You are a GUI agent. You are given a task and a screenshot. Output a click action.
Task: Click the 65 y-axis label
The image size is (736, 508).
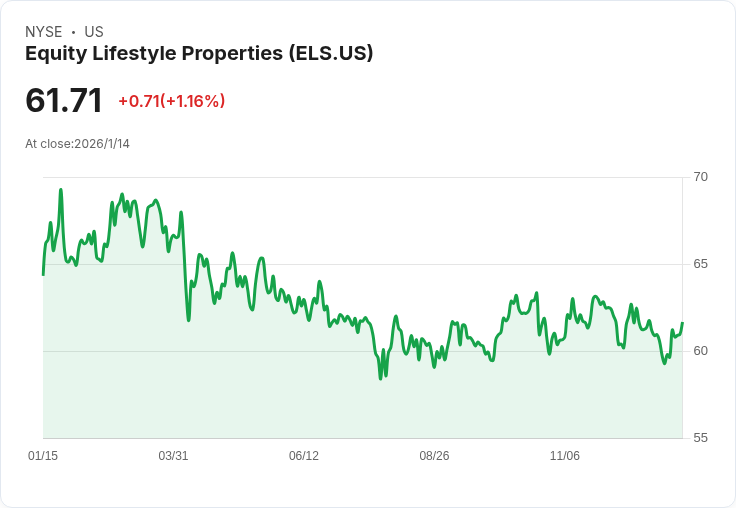(700, 264)
